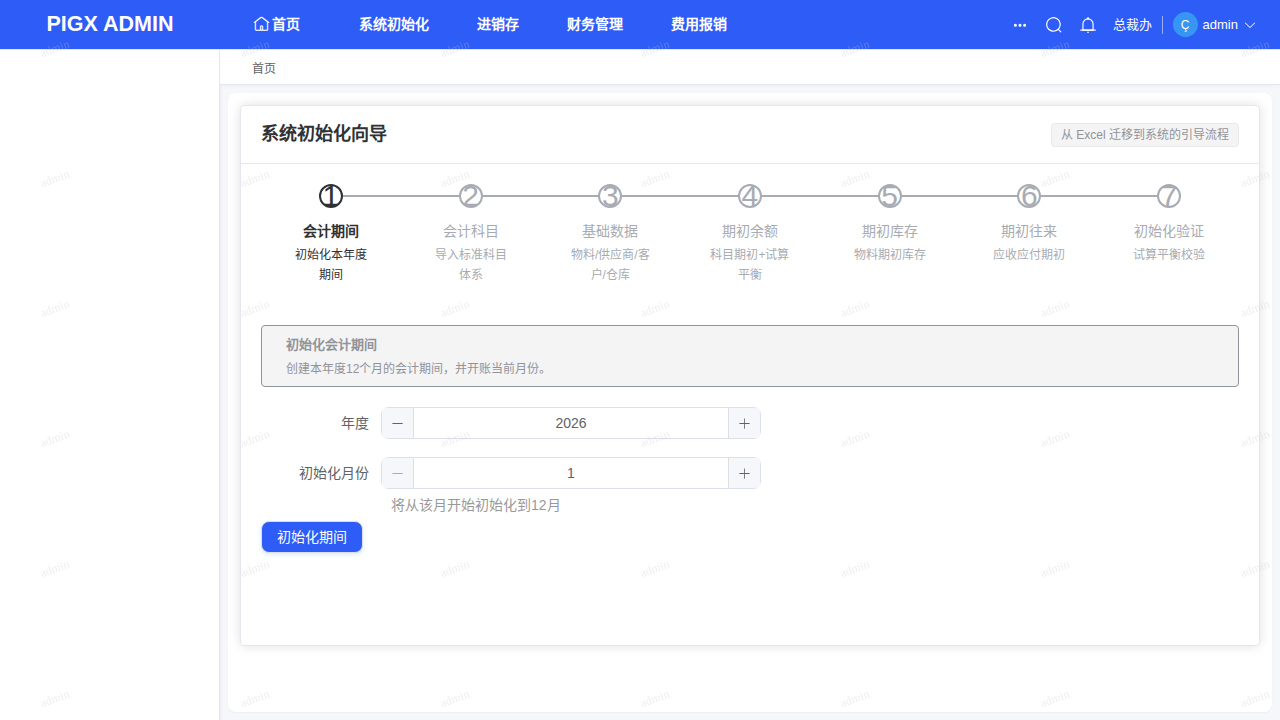Viewport: 1280px width, 720px height.
Task: Select step 3 基础数据 circle icon
Action: click(610, 196)
